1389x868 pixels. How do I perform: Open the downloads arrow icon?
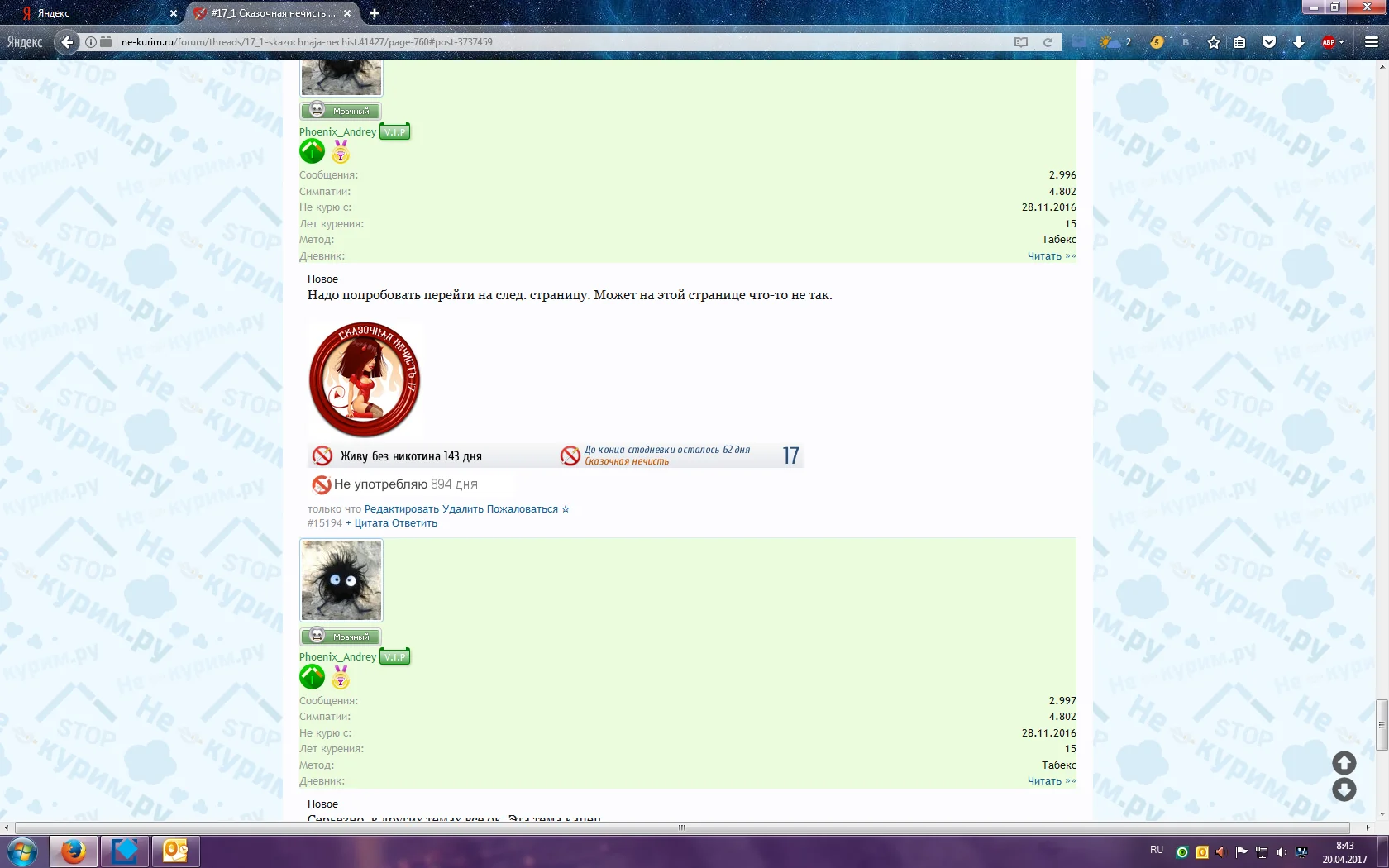click(x=1299, y=42)
